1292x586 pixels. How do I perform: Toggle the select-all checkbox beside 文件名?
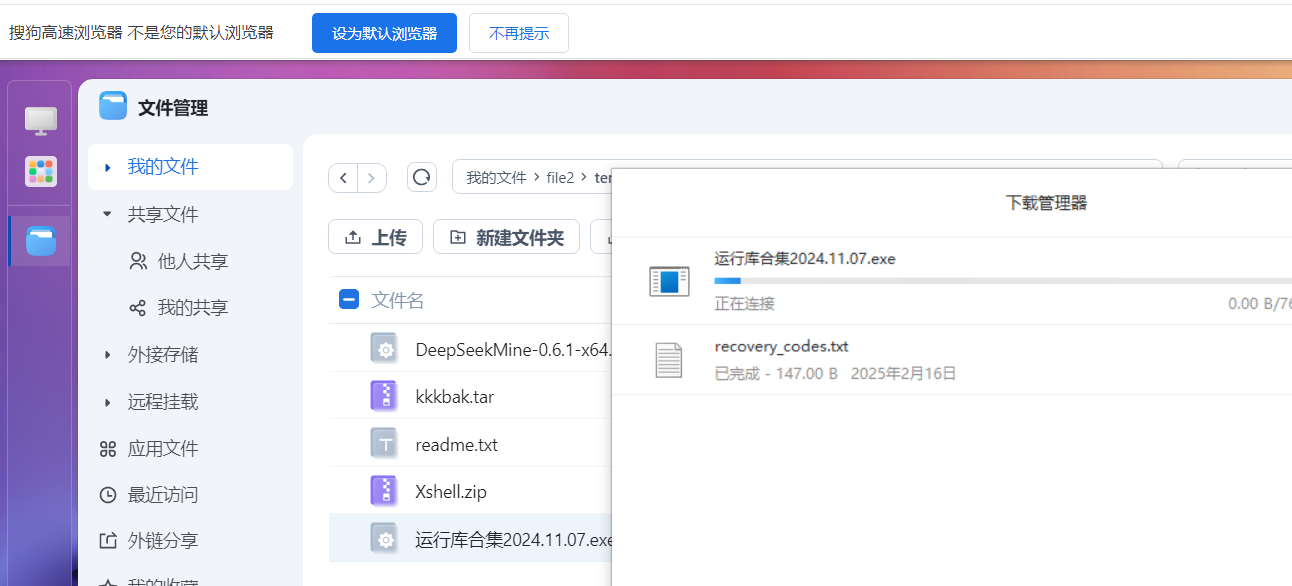point(349,299)
